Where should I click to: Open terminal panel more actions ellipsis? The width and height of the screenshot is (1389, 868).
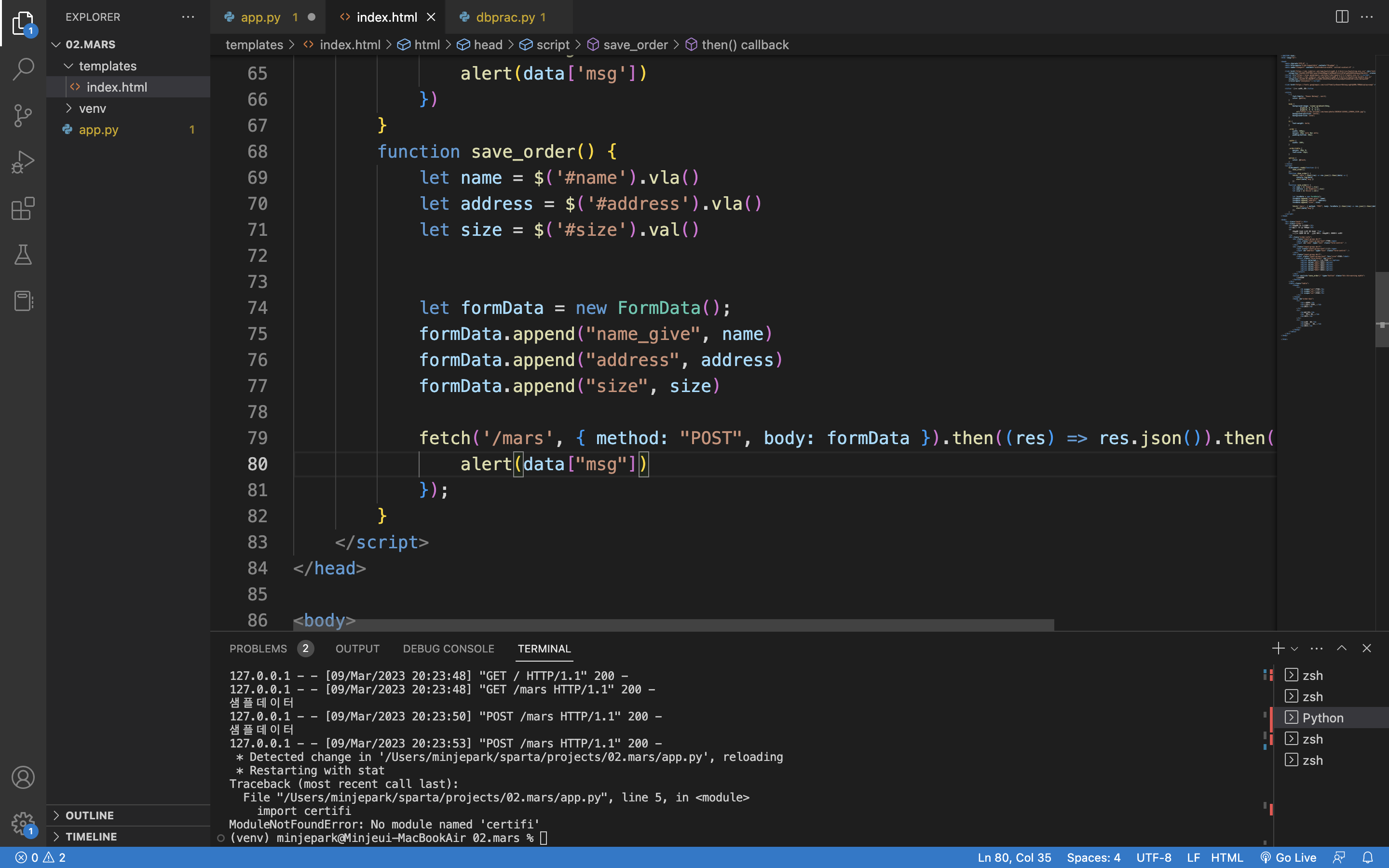coord(1316,648)
